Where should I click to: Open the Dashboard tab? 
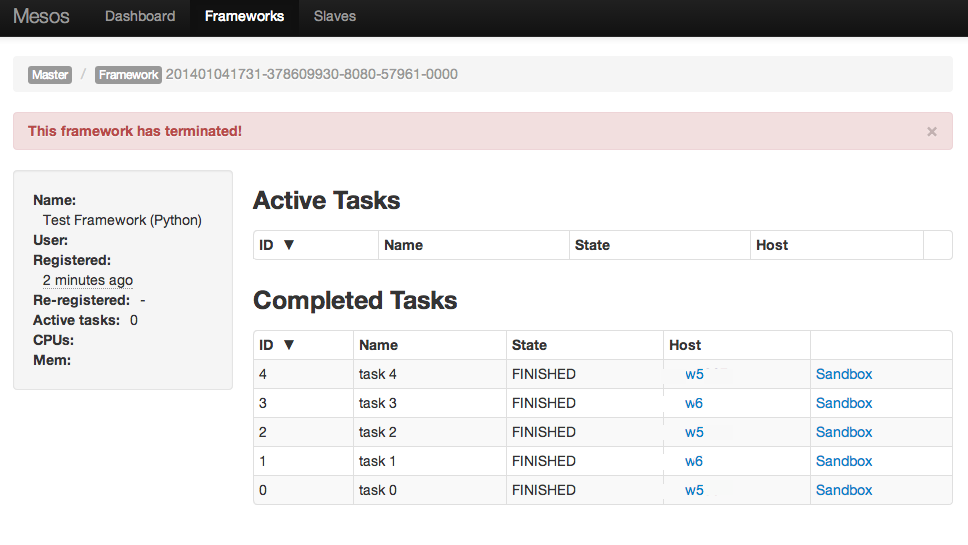point(140,16)
